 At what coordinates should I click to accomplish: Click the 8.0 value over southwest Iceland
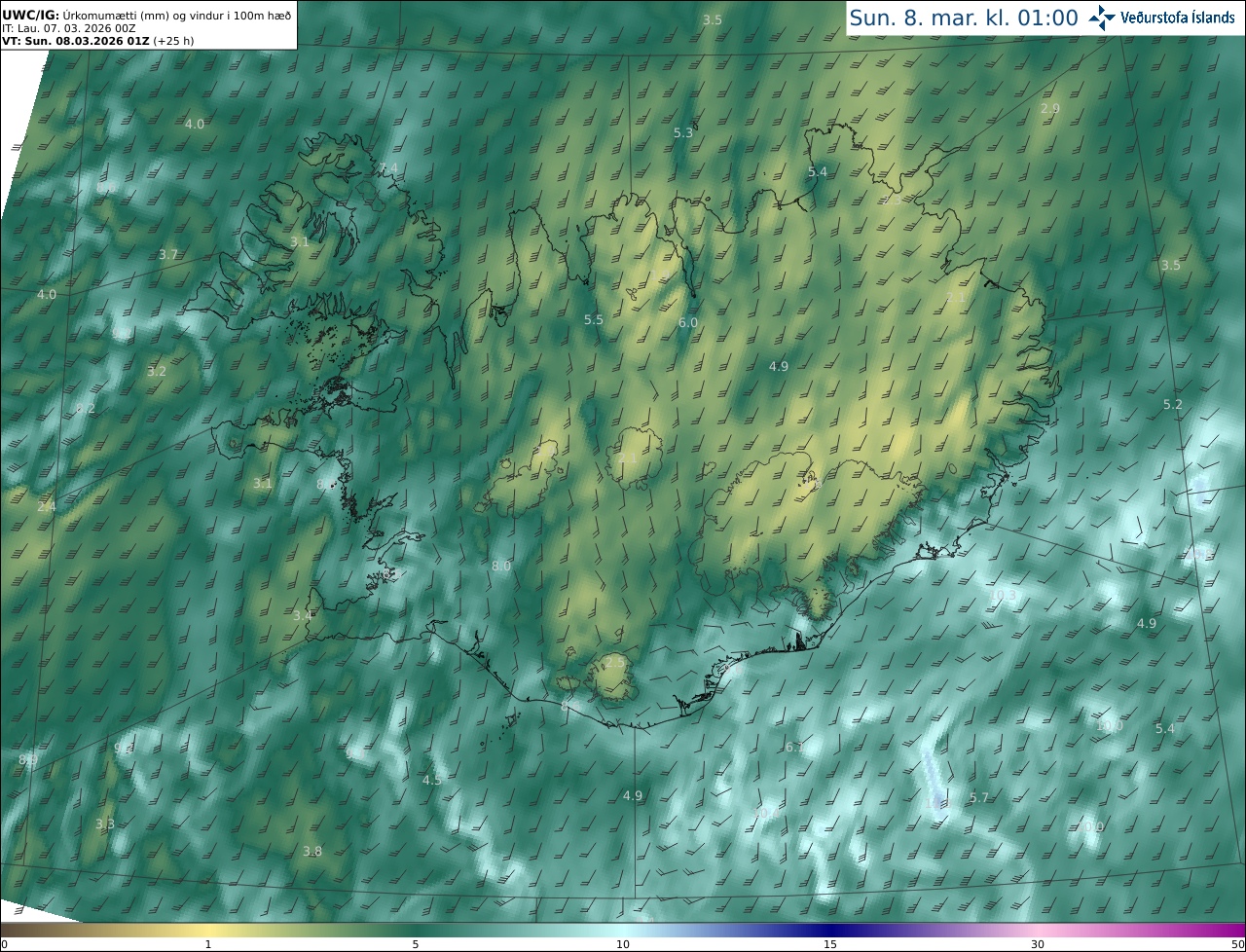click(x=501, y=566)
